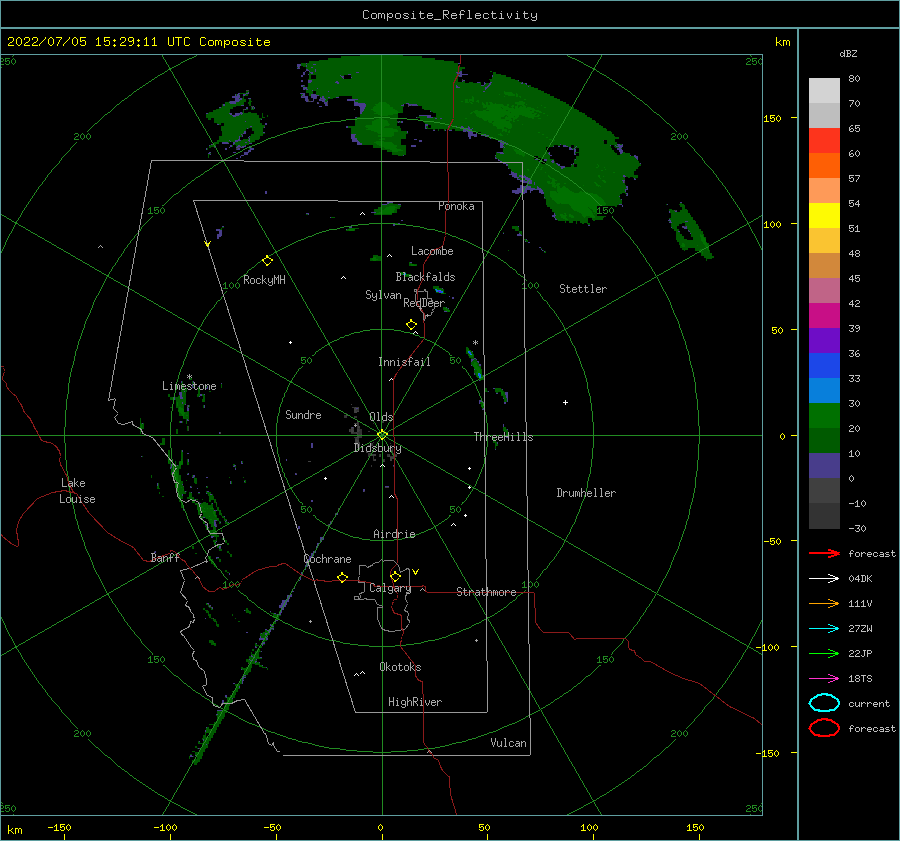The width and height of the screenshot is (900, 841).
Task: Click the Cochrane city label
Action: [x=327, y=559]
